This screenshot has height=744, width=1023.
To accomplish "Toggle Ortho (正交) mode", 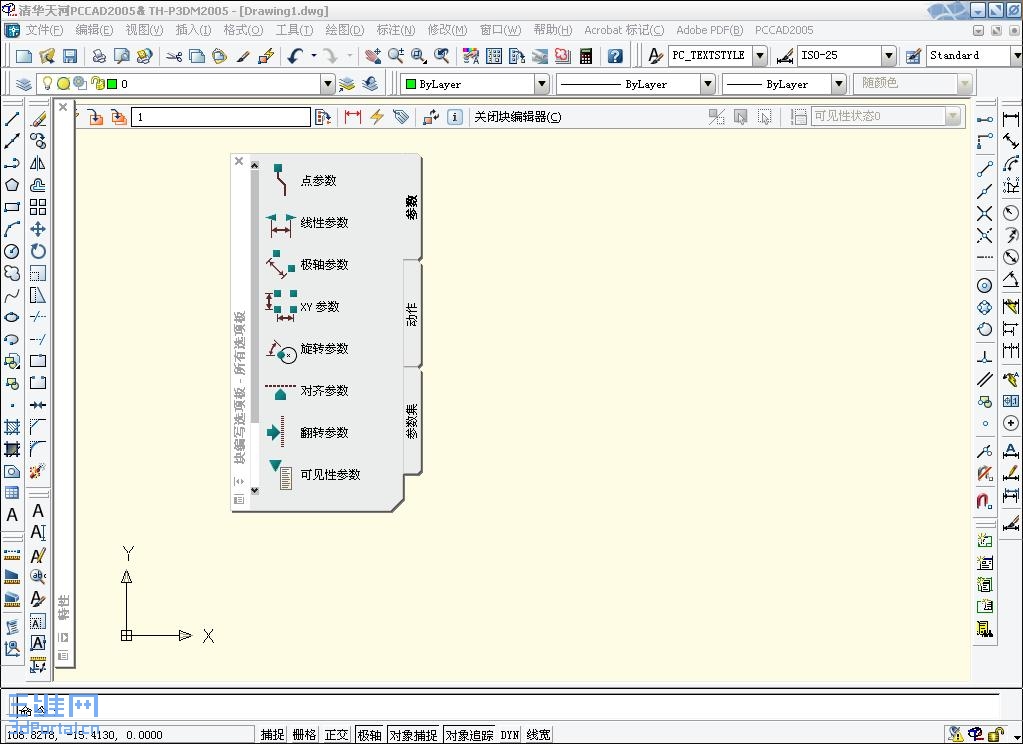I will pos(336,735).
